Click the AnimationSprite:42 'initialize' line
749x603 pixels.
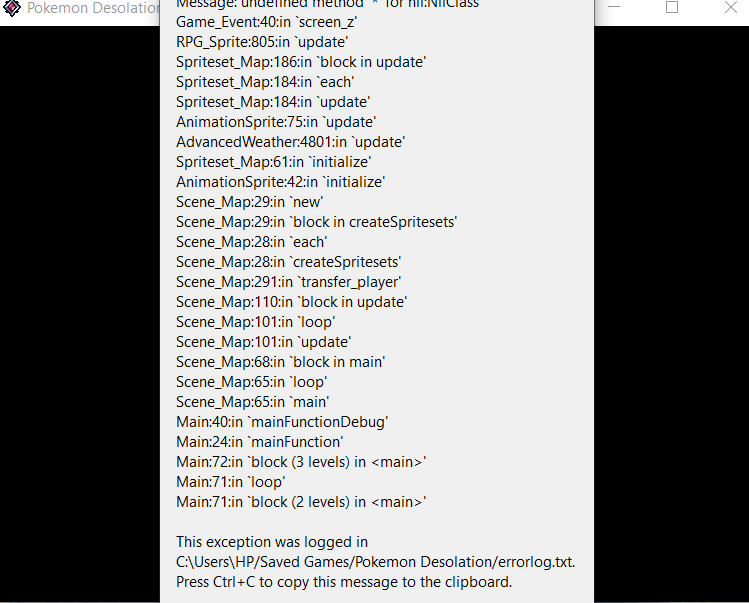[x=280, y=182]
